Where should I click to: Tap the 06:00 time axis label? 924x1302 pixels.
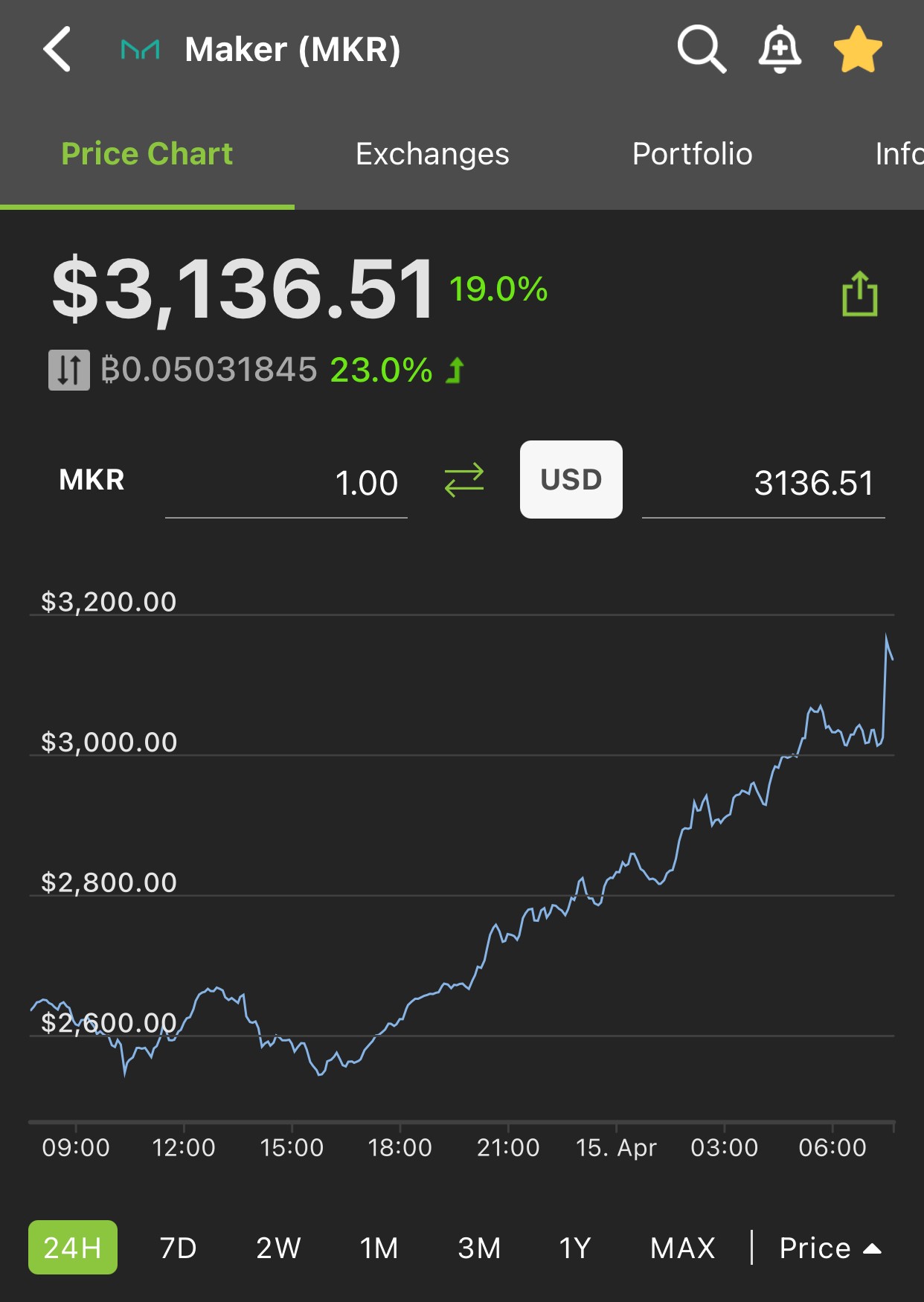[x=832, y=1148]
